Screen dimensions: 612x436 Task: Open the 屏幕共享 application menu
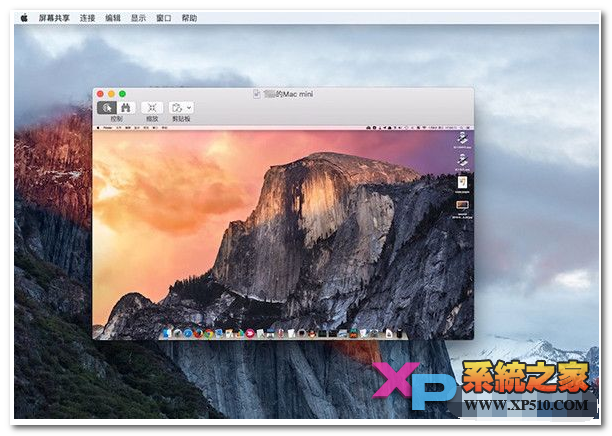[54, 18]
